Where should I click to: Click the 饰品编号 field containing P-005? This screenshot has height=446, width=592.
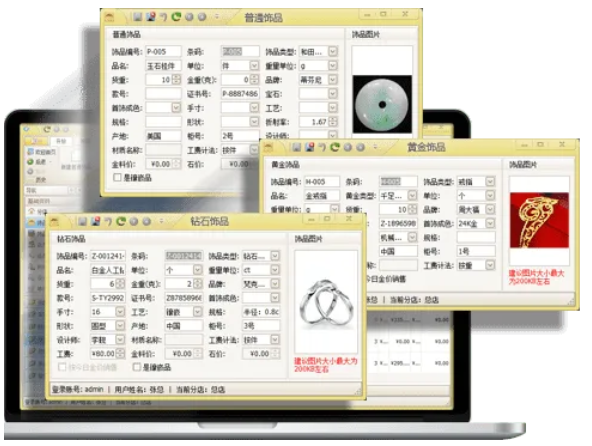(x=163, y=52)
